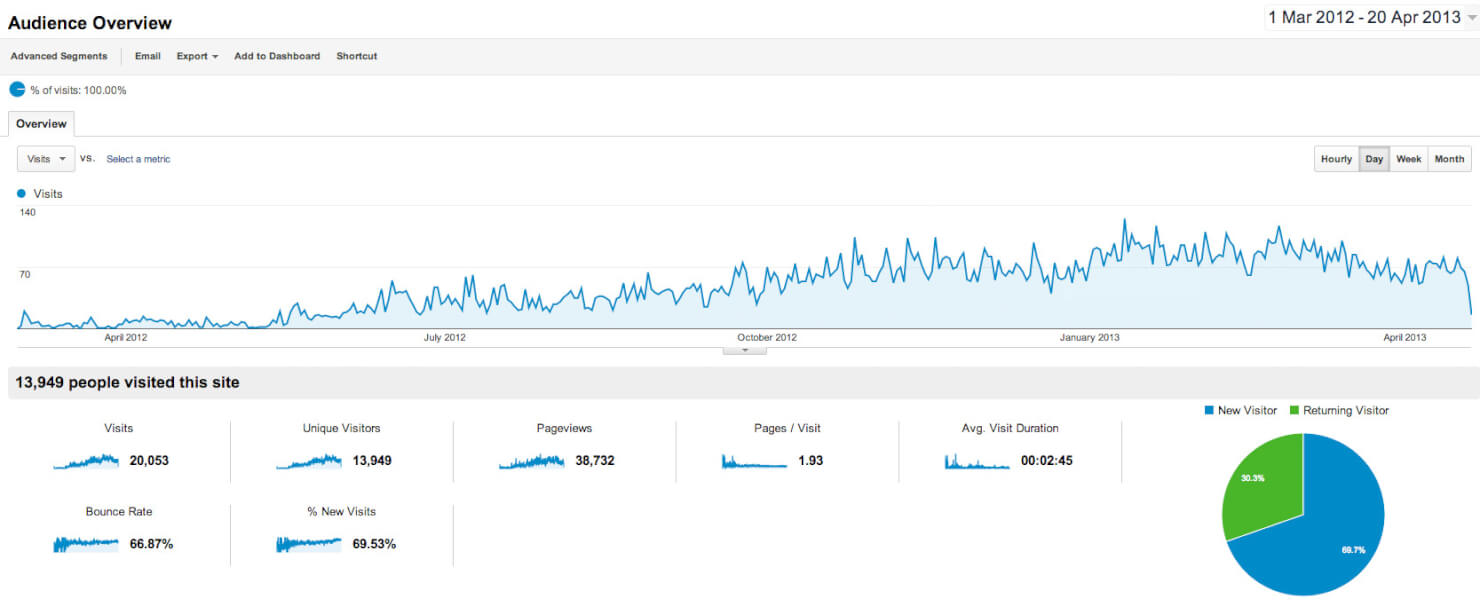This screenshot has width=1480, height=607.
Task: Add report to Dashboard
Action: pos(277,56)
